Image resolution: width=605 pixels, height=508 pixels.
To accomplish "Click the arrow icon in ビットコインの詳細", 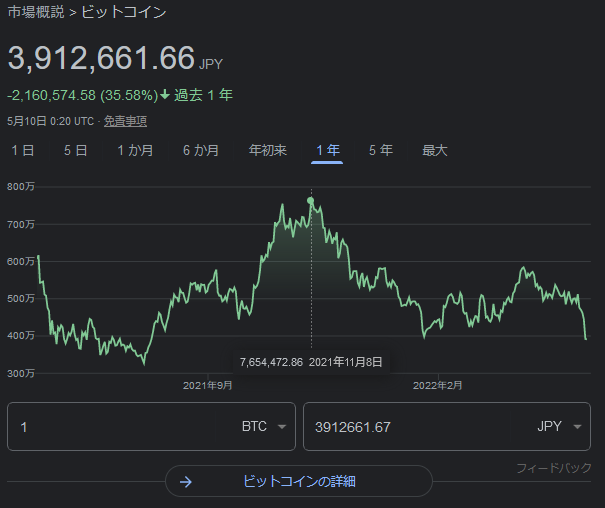I will pyautogui.click(x=186, y=482).
